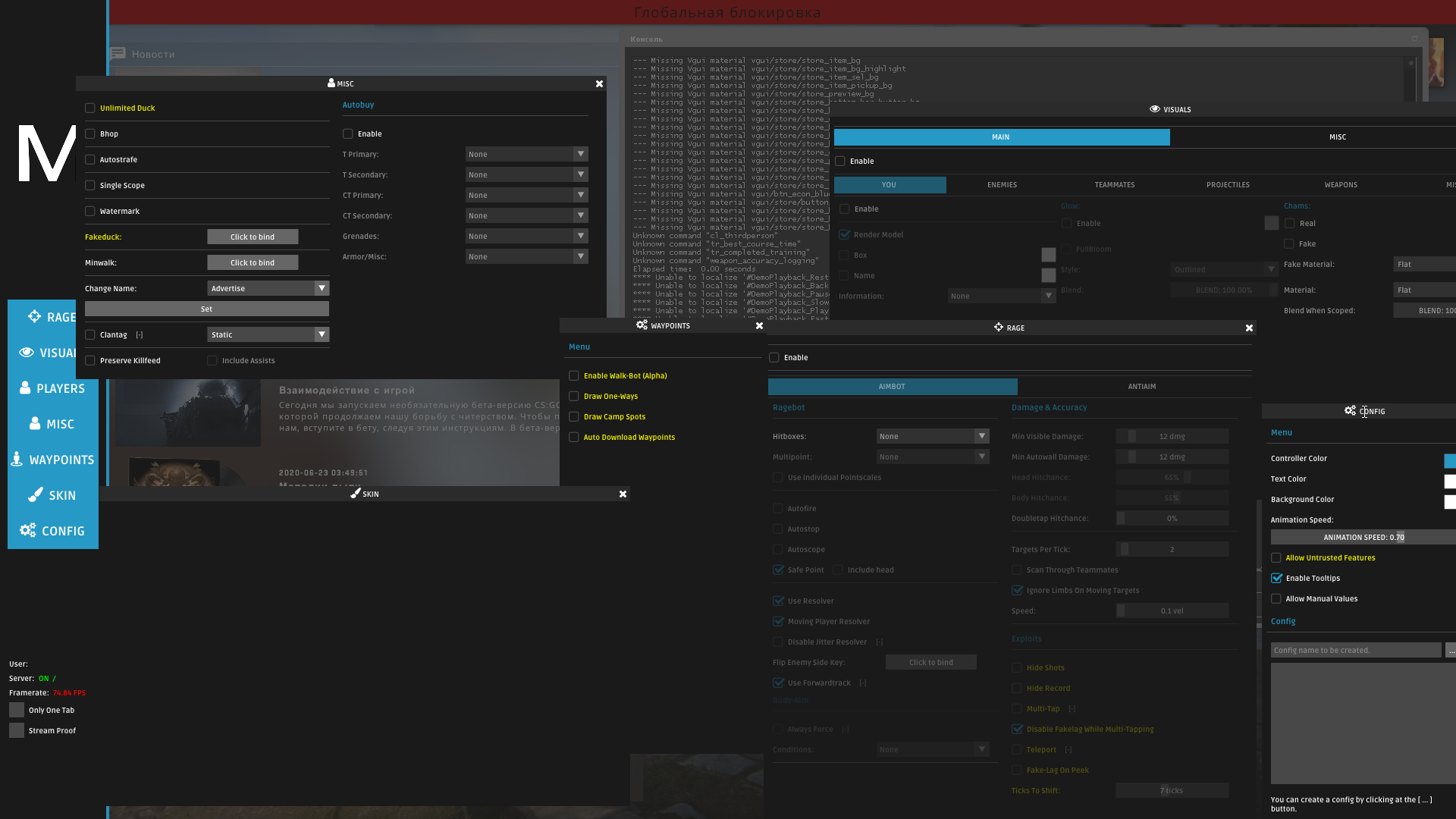
Task: Open the RAGE crosshair sidebar item
Action: [52, 317]
